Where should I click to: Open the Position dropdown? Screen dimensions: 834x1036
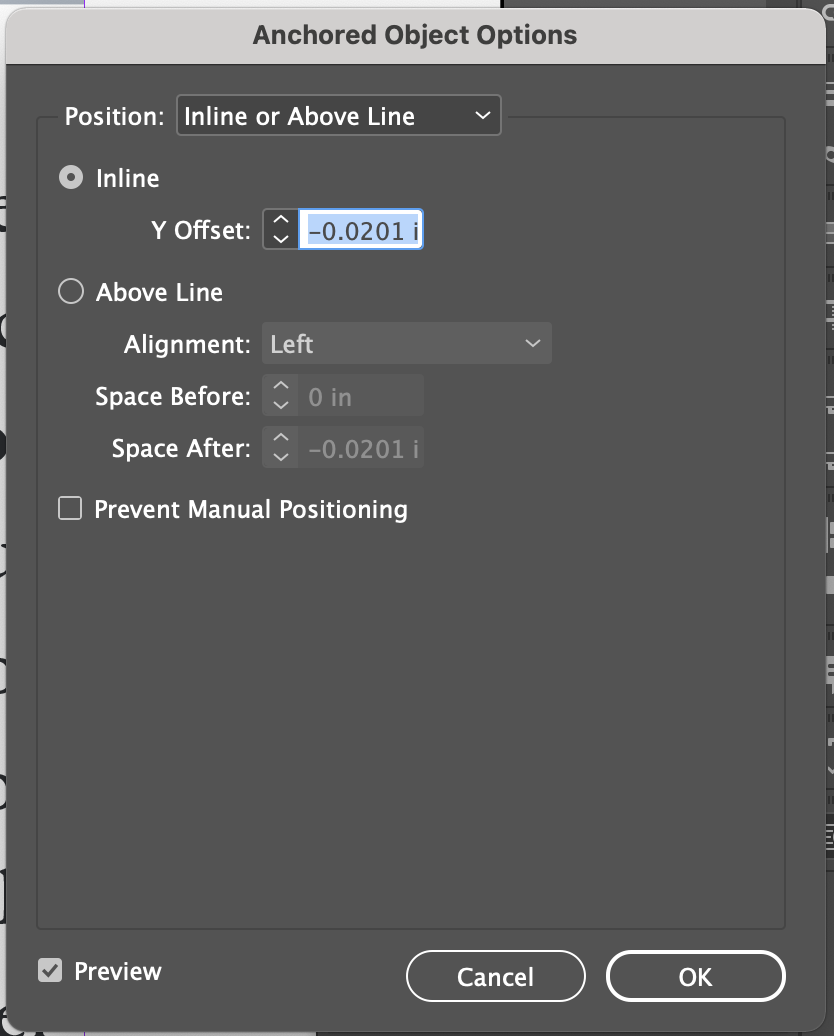(338, 115)
